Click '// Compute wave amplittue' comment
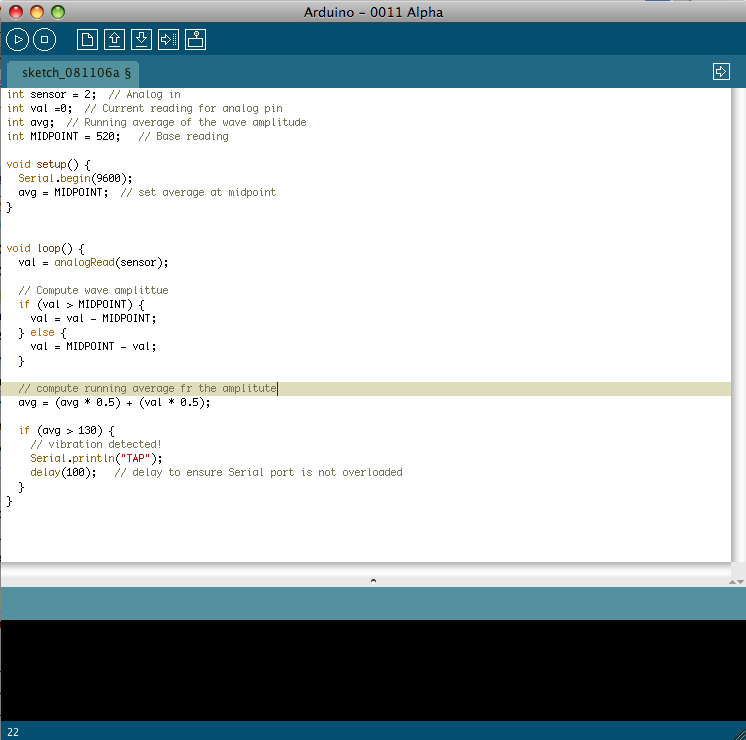The height and width of the screenshot is (740, 746). pos(93,290)
